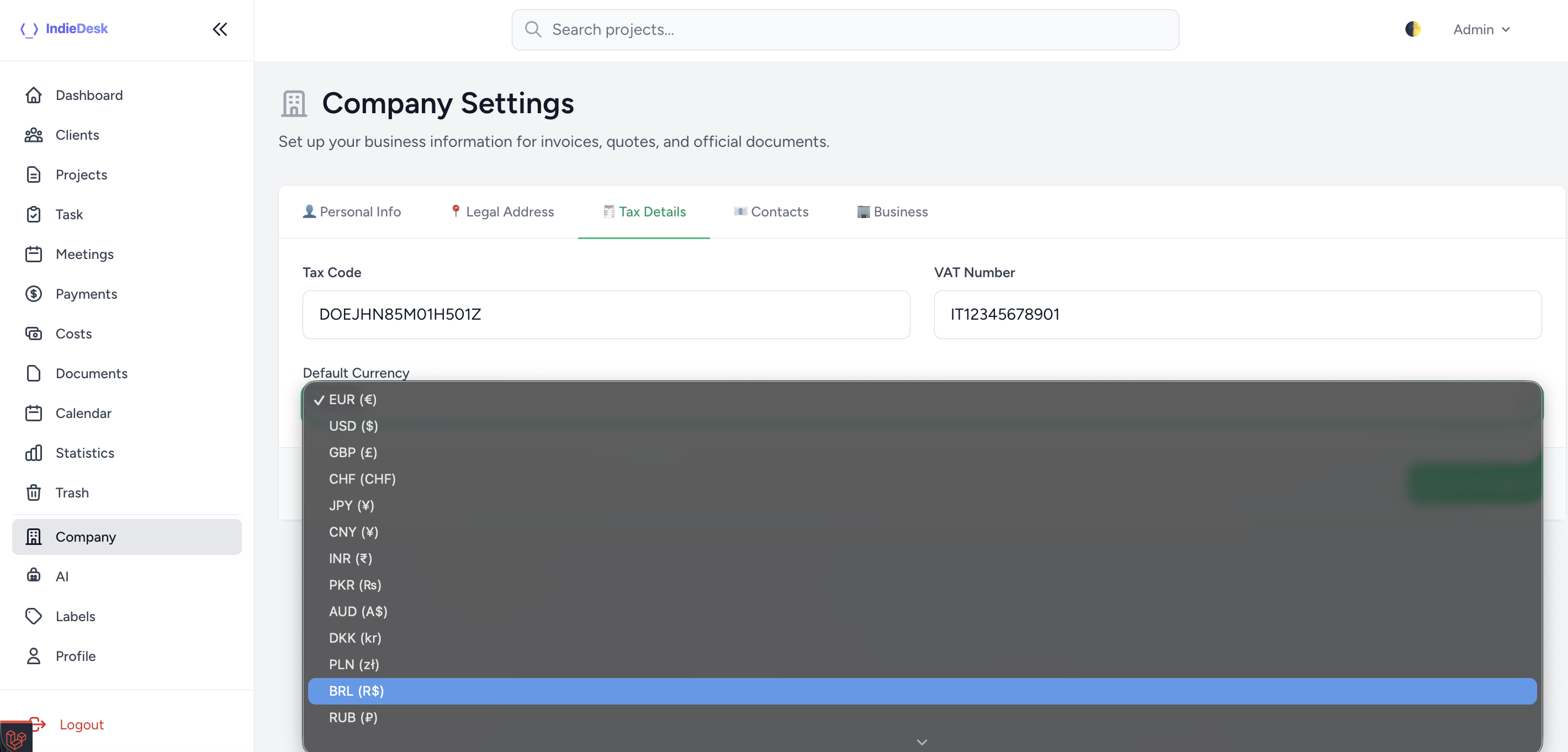The height and width of the screenshot is (752, 1568).
Task: Click the Logout link
Action: (82, 724)
